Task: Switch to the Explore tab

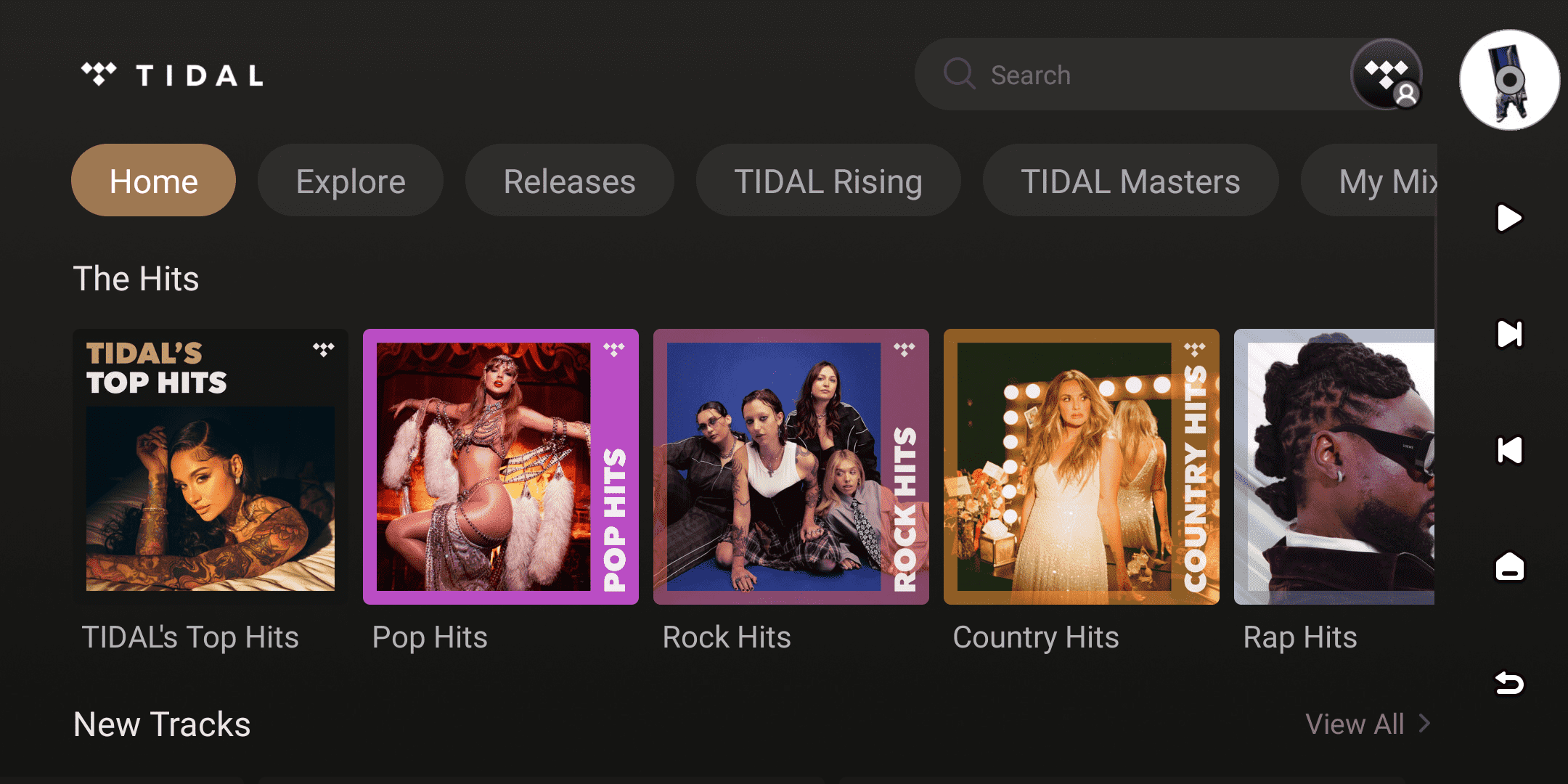Action: tap(351, 181)
